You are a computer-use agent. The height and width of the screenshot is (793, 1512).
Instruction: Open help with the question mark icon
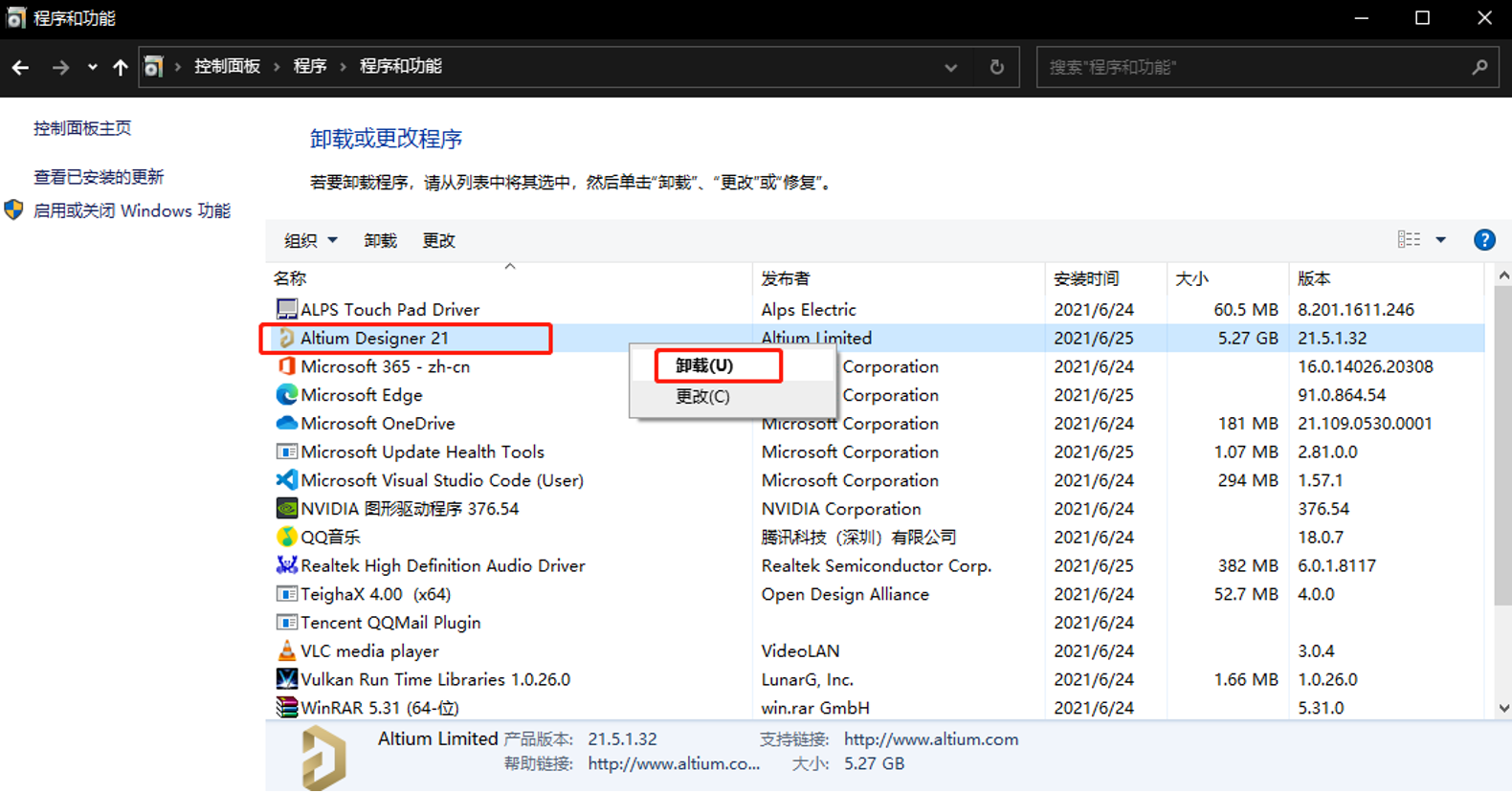[x=1484, y=240]
